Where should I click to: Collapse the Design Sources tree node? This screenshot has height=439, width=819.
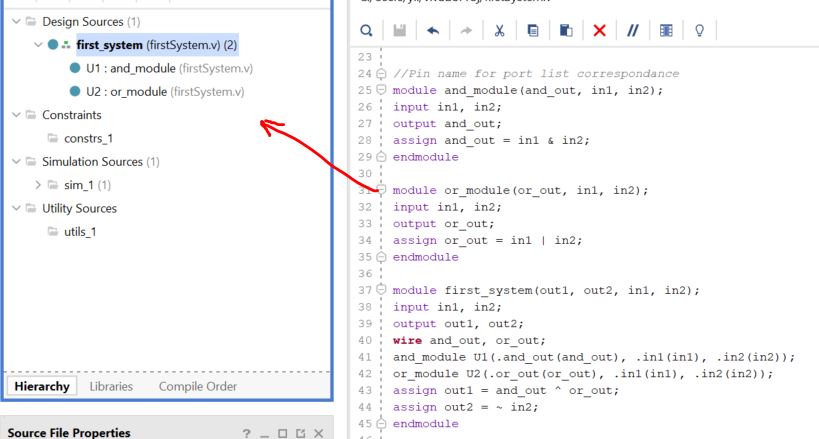click(x=15, y=22)
